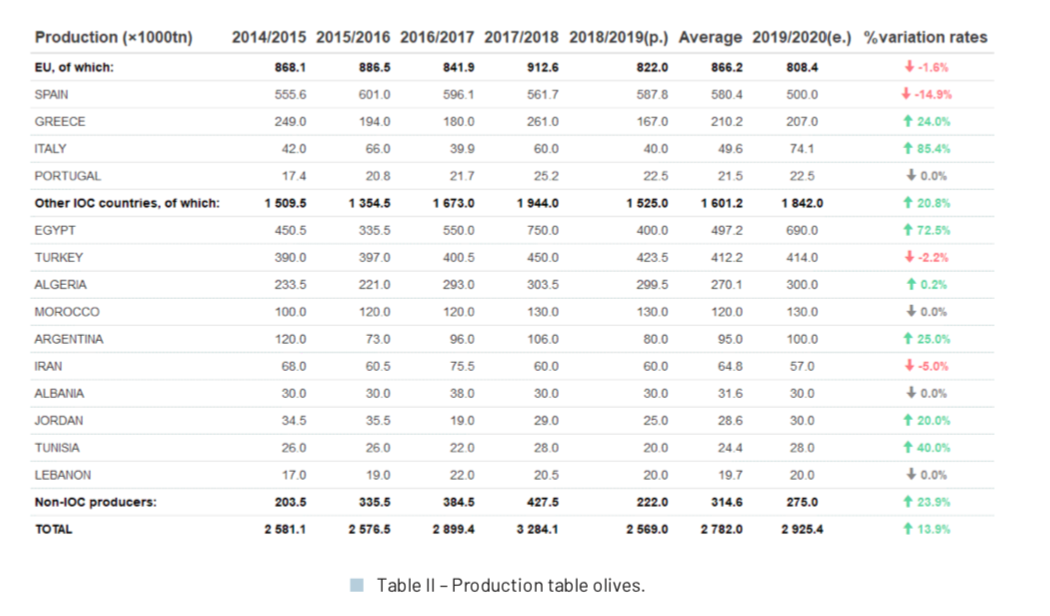Click the 'Production (×1000tn)' column header

point(113,37)
